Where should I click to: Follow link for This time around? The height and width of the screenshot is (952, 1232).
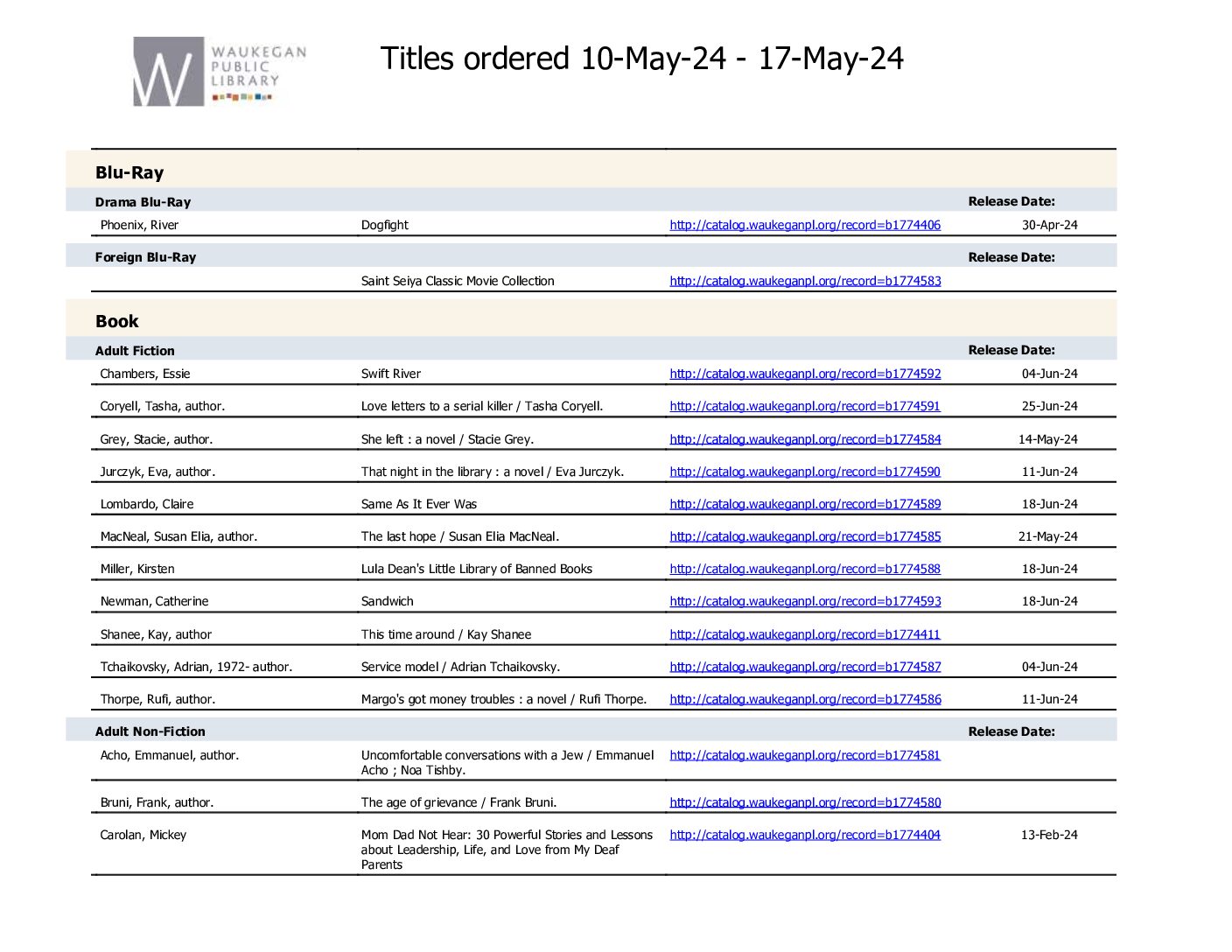[805, 634]
